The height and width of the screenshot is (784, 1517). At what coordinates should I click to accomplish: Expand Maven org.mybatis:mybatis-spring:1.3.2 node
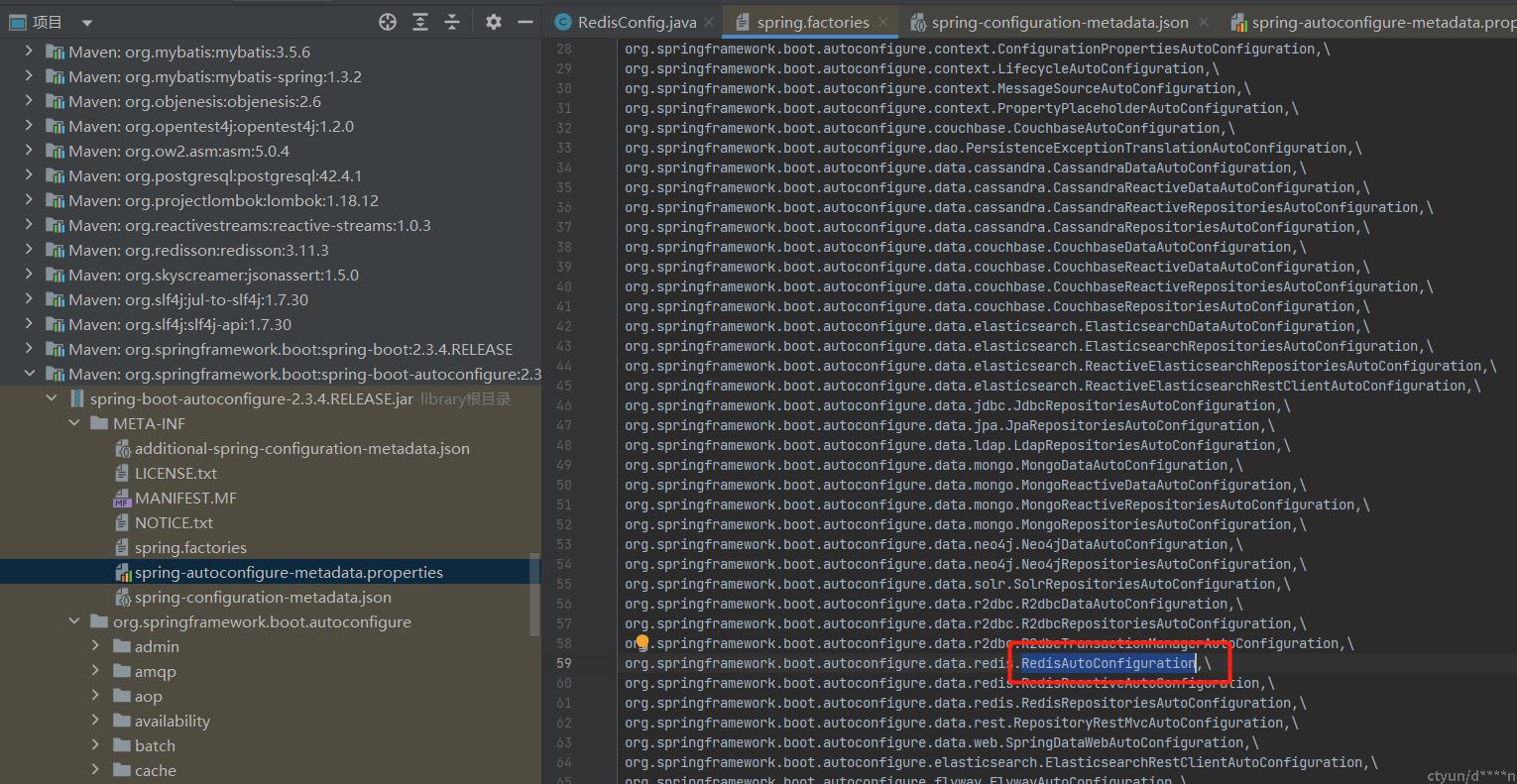tap(29, 76)
